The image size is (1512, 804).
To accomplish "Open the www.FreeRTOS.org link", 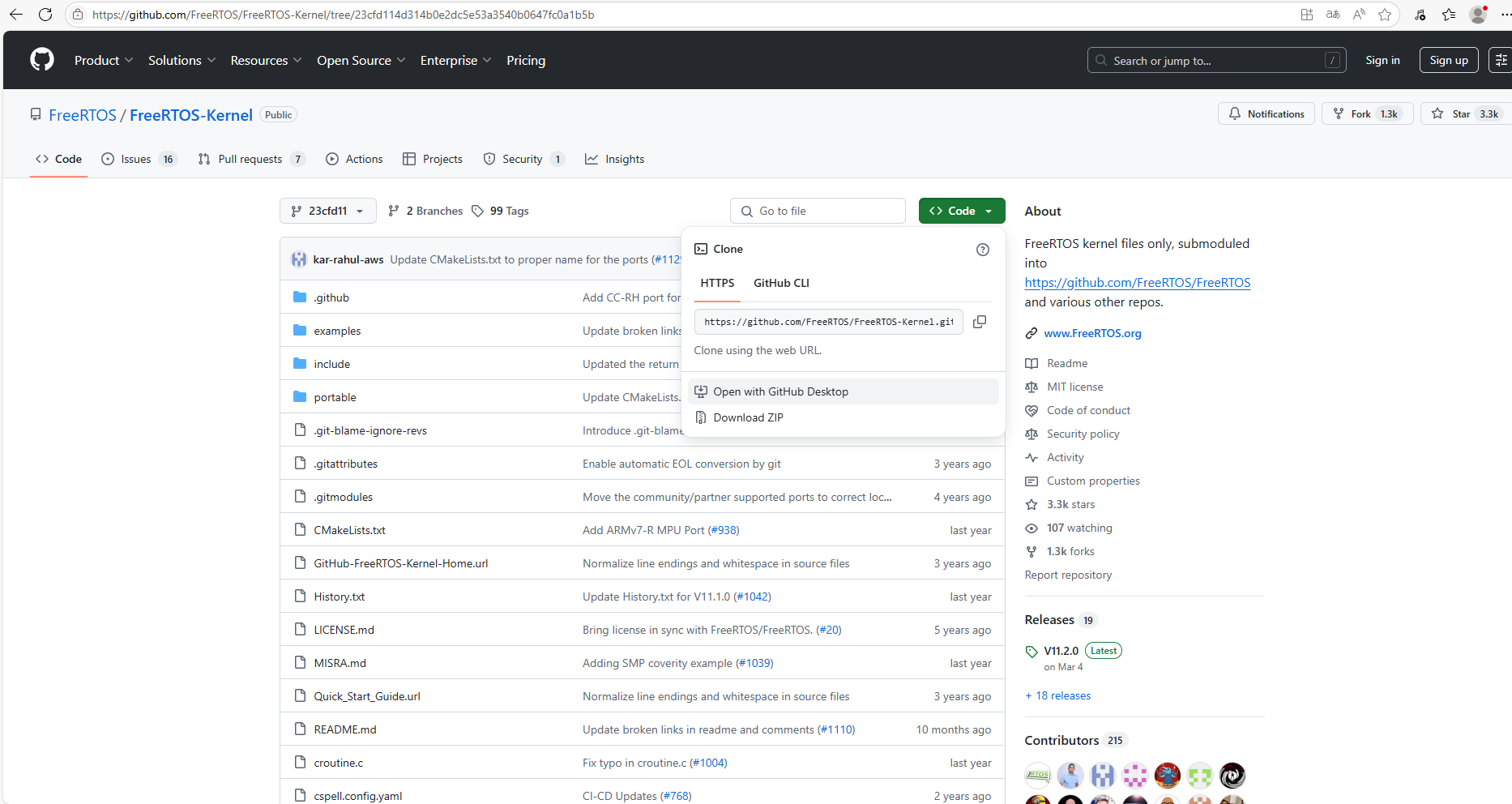I will click(1092, 333).
